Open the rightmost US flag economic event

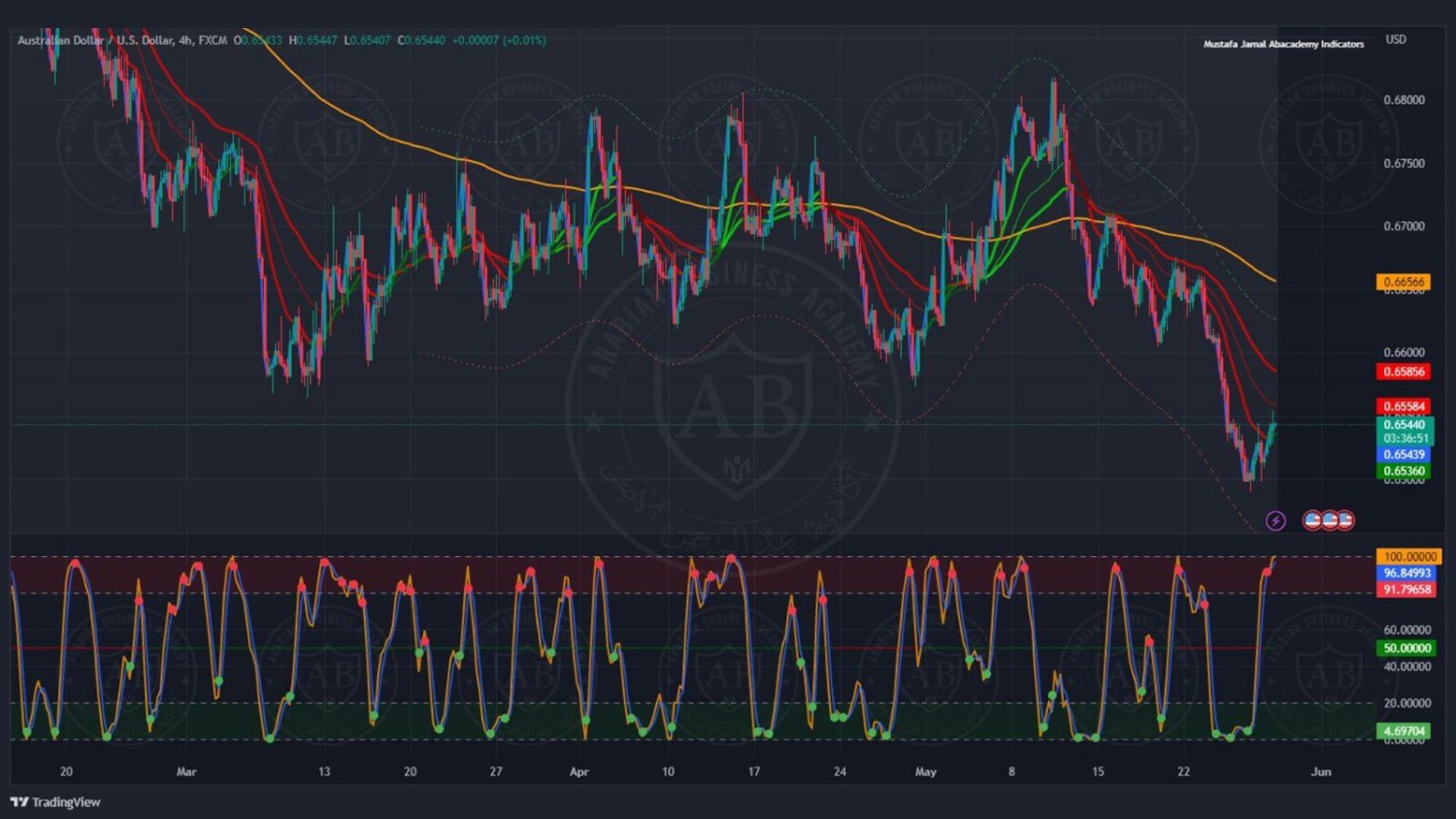pyautogui.click(x=1344, y=520)
